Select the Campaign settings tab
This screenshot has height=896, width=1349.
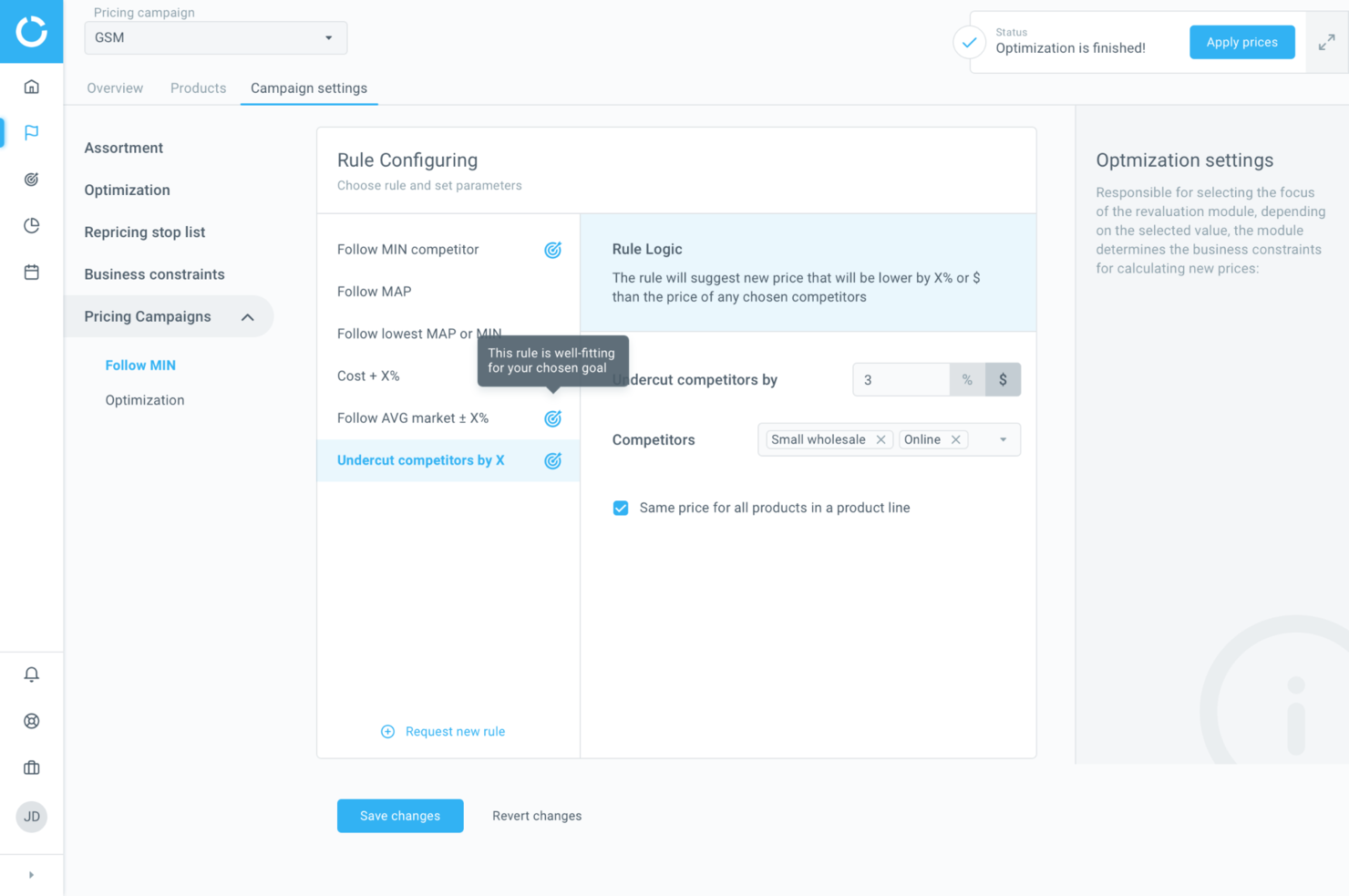click(x=309, y=88)
